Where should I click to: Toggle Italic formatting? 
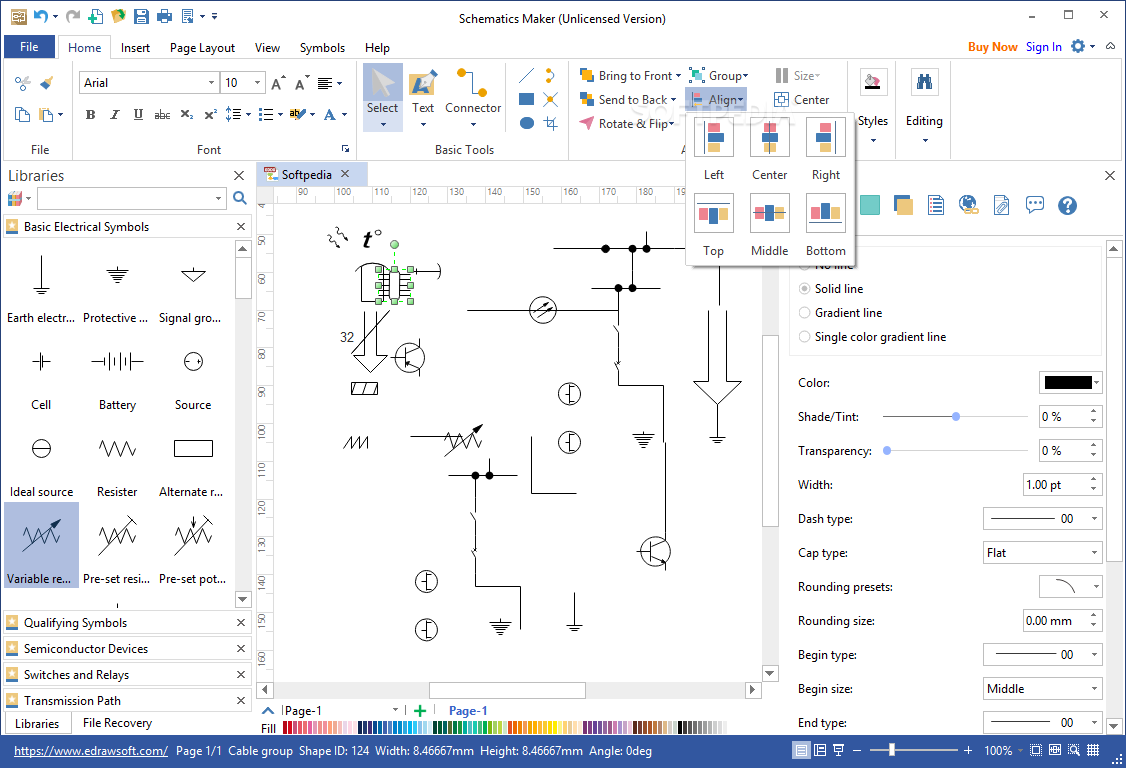pyautogui.click(x=114, y=114)
